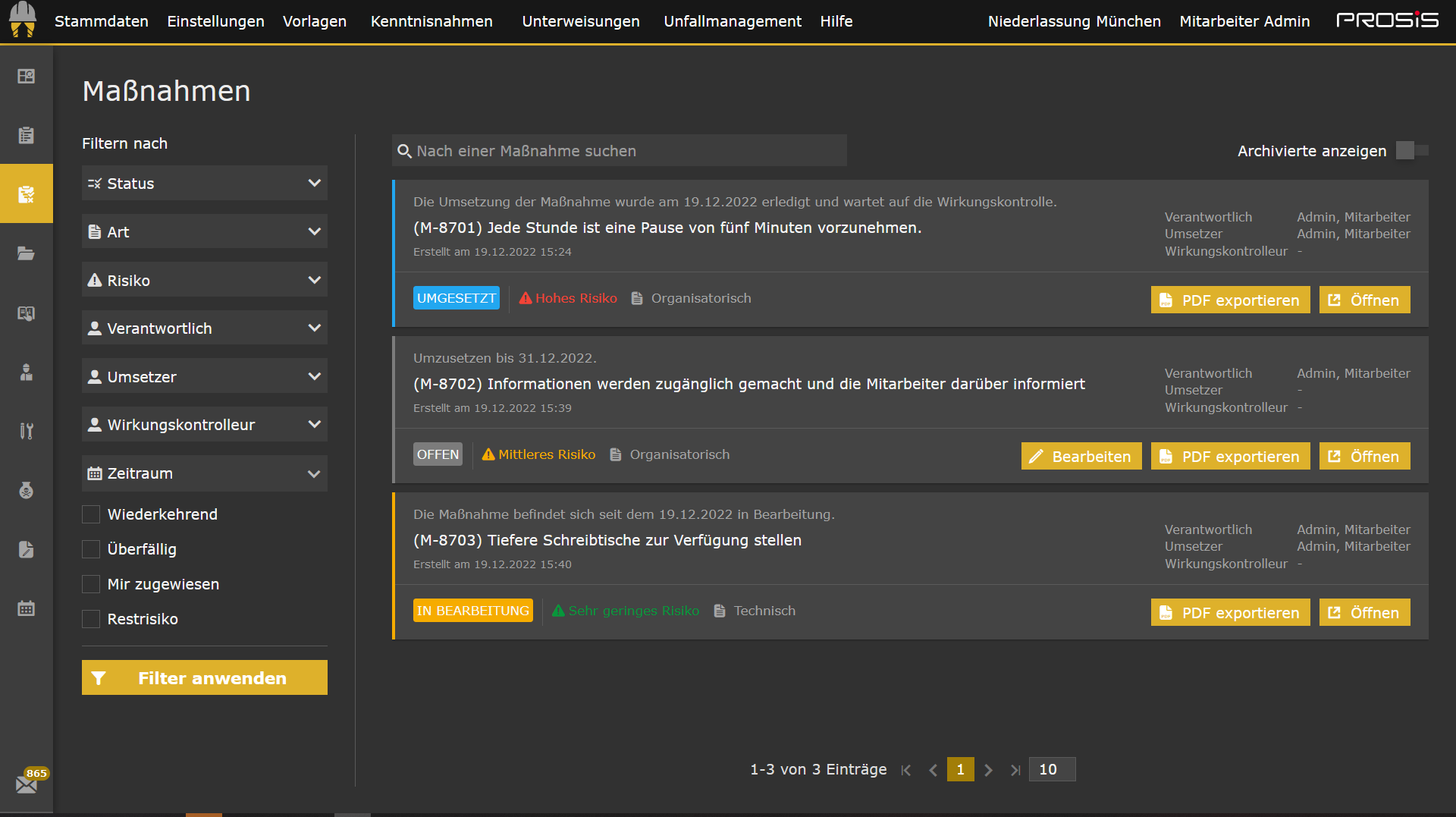Click Bearbeiten on measure M-8702

click(1081, 456)
